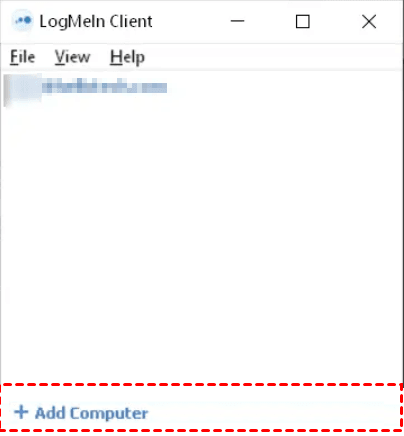Select the blurred computer's icon in the list

(23, 90)
